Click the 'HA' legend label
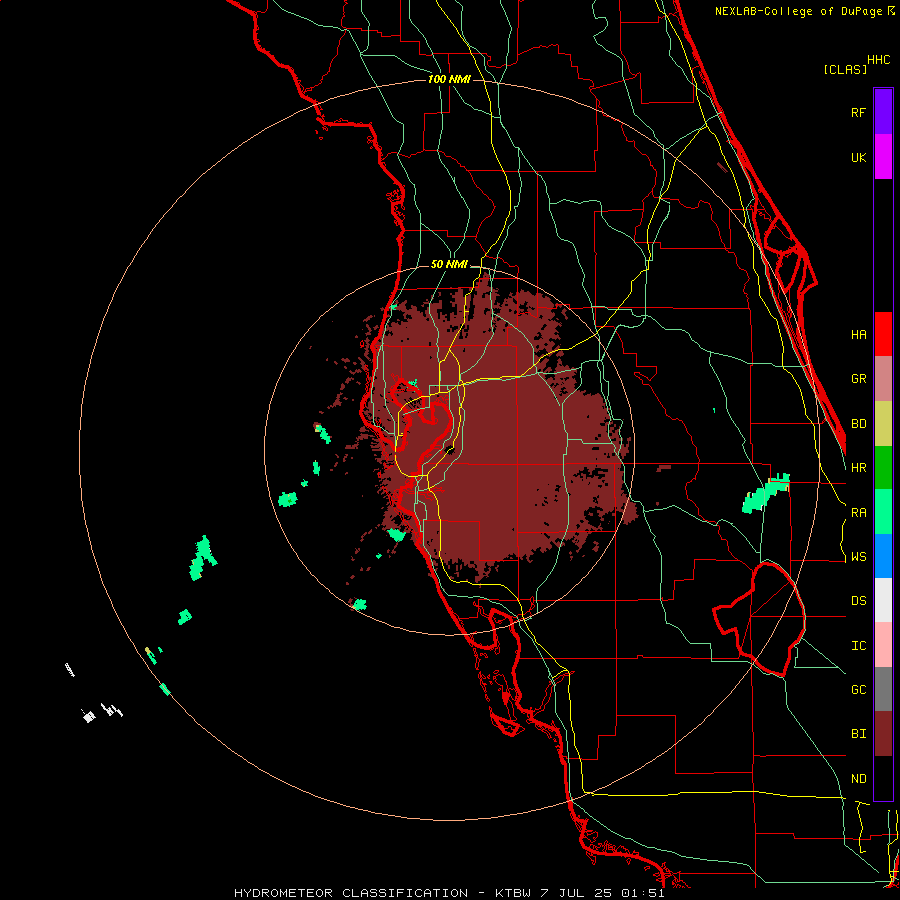The height and width of the screenshot is (900, 900). (x=858, y=335)
